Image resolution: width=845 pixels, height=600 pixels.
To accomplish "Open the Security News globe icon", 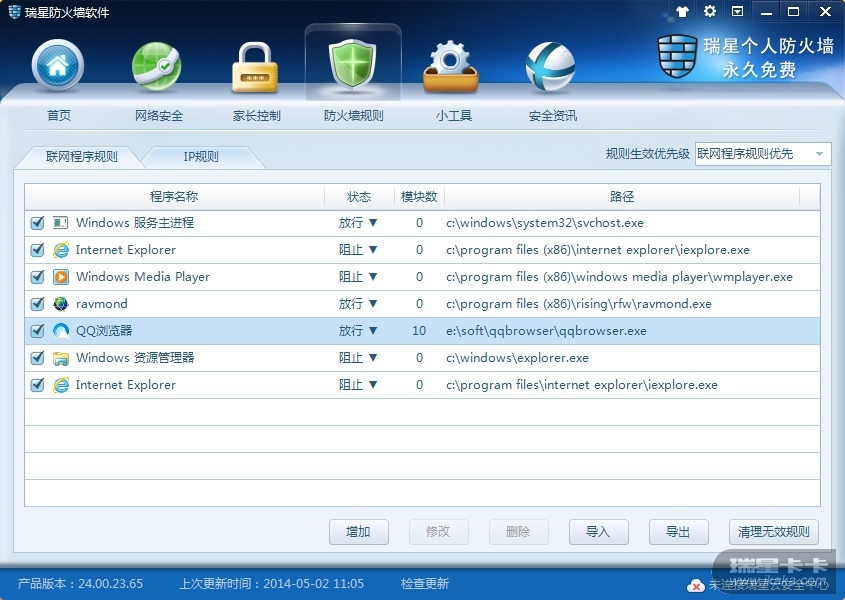I will [x=550, y=67].
